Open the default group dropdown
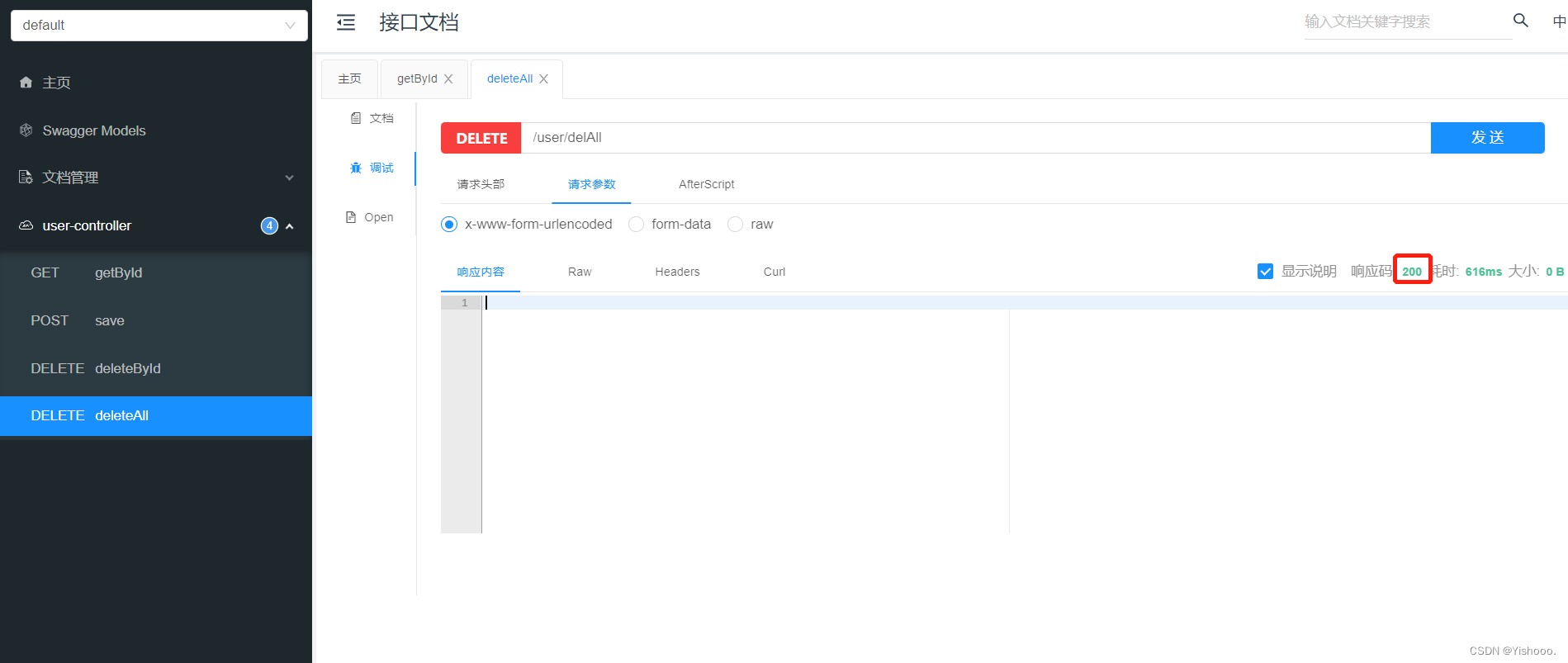Image resolution: width=1568 pixels, height=663 pixels. click(159, 25)
